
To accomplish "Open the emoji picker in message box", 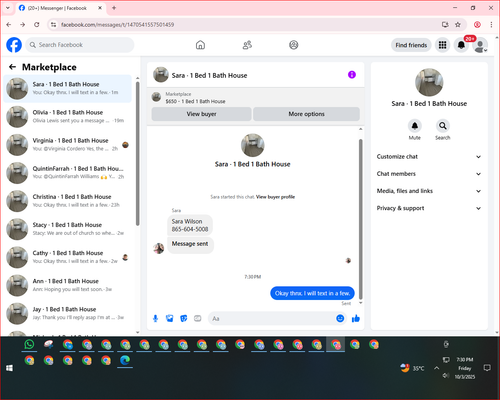I will 340,319.
